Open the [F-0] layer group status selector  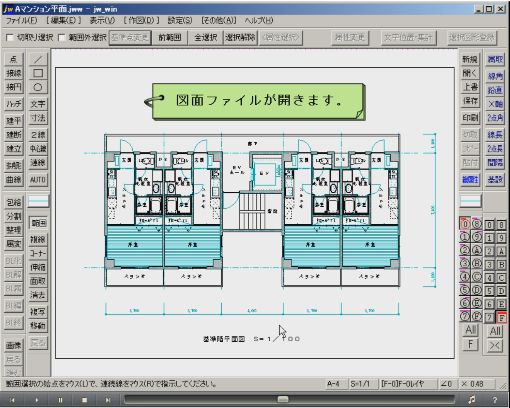point(404,384)
